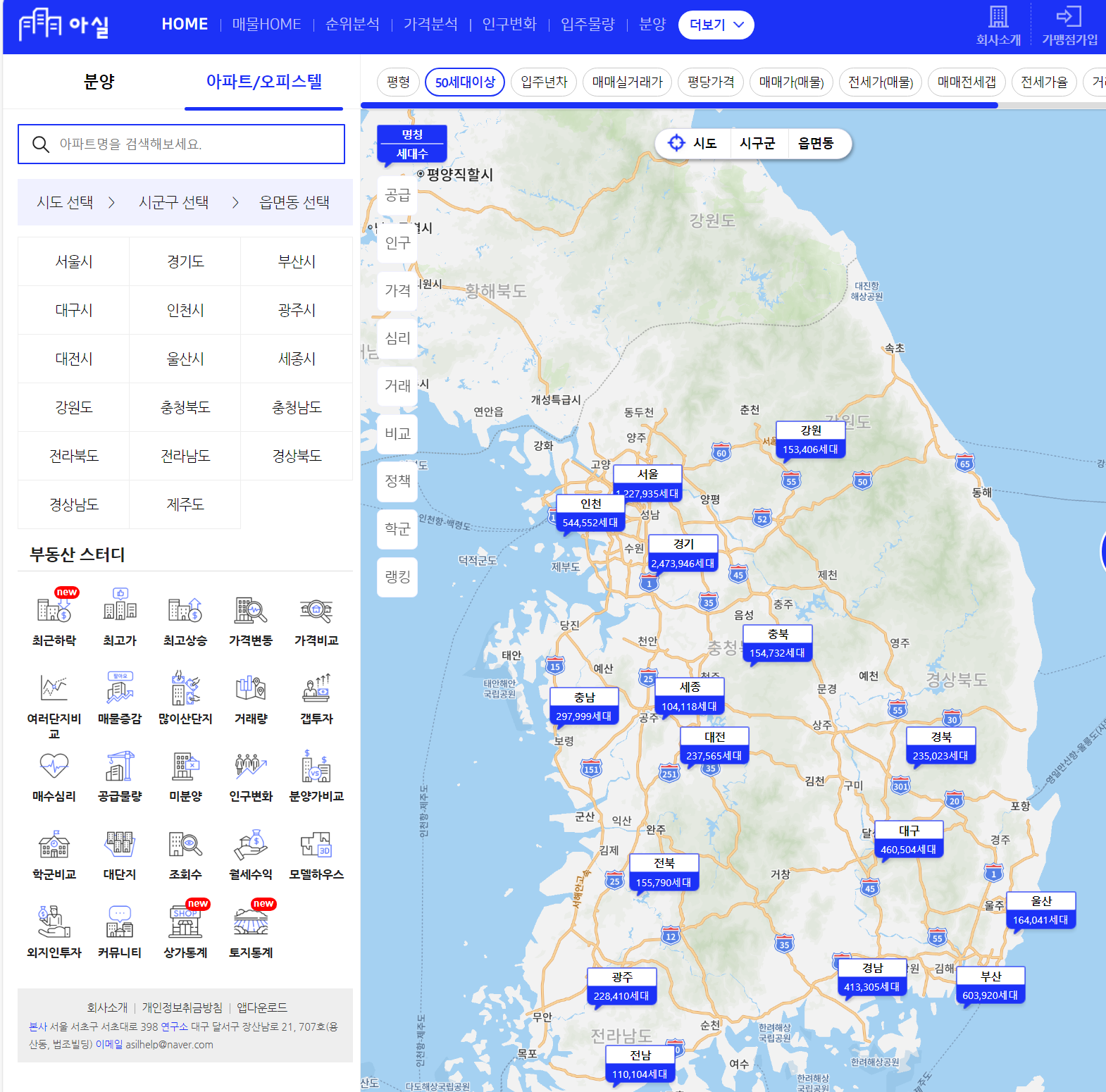This screenshot has height=1092, width=1106.
Task: Expand the 읍면동 선택 step
Action: click(x=294, y=202)
